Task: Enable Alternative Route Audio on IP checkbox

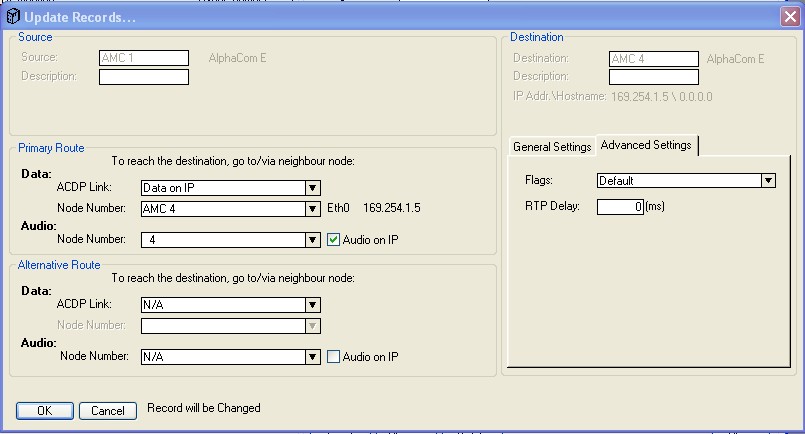Action: (335, 356)
